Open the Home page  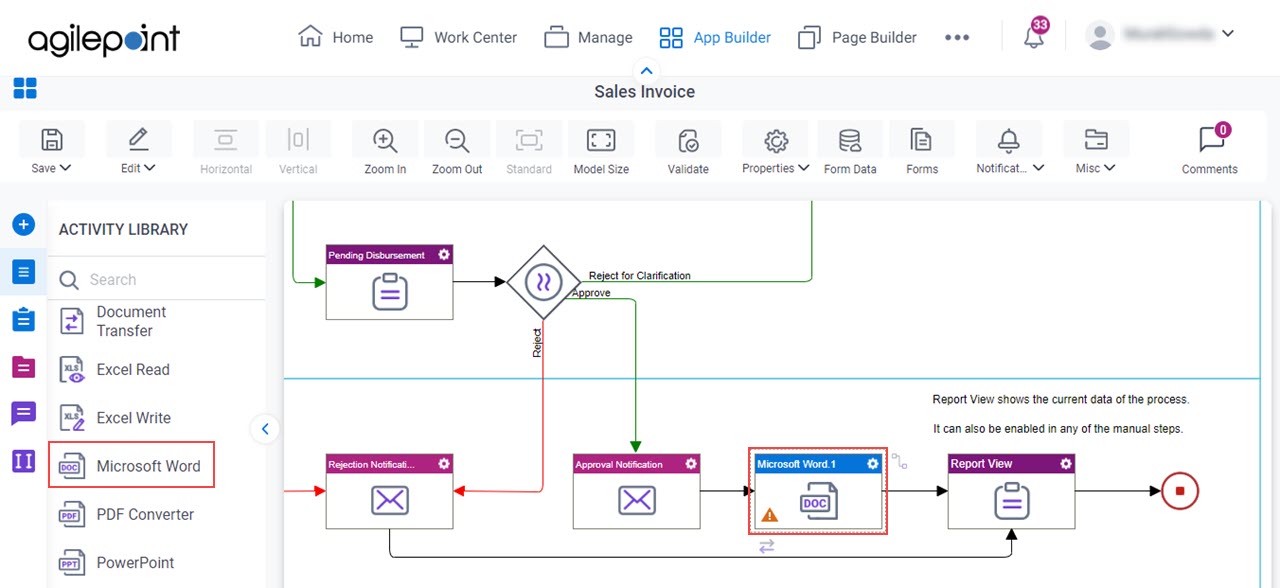(x=335, y=37)
